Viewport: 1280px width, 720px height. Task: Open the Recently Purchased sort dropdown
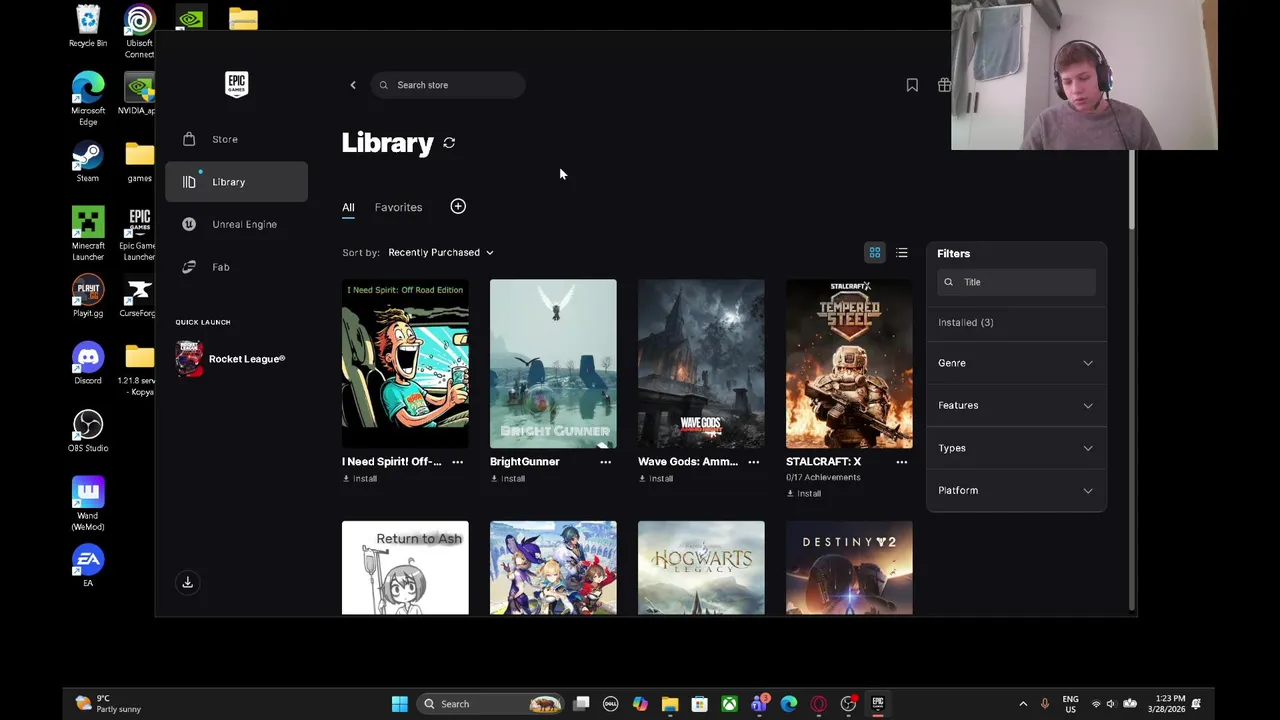(x=440, y=252)
